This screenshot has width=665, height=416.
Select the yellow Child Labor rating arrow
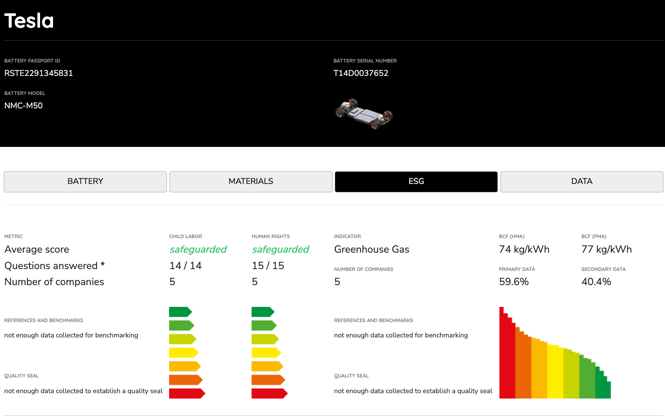point(184,353)
